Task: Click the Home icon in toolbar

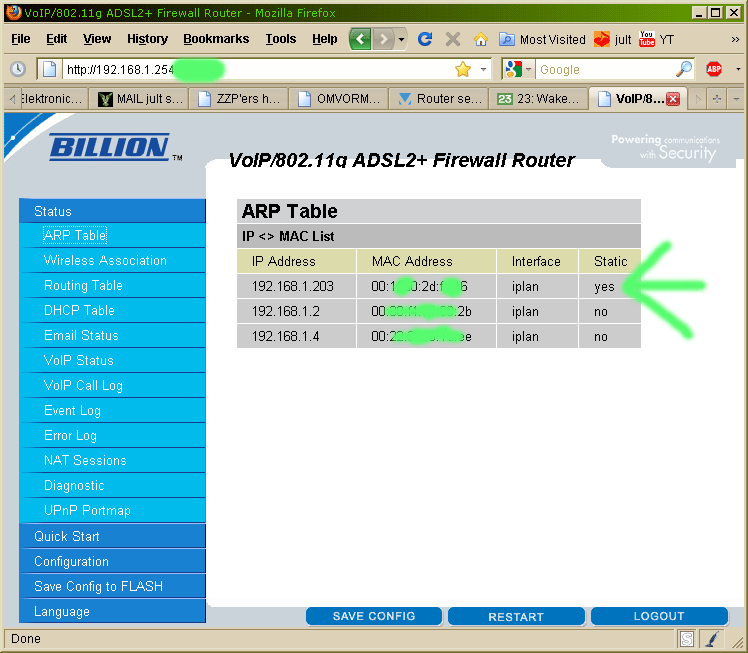Action: point(480,39)
